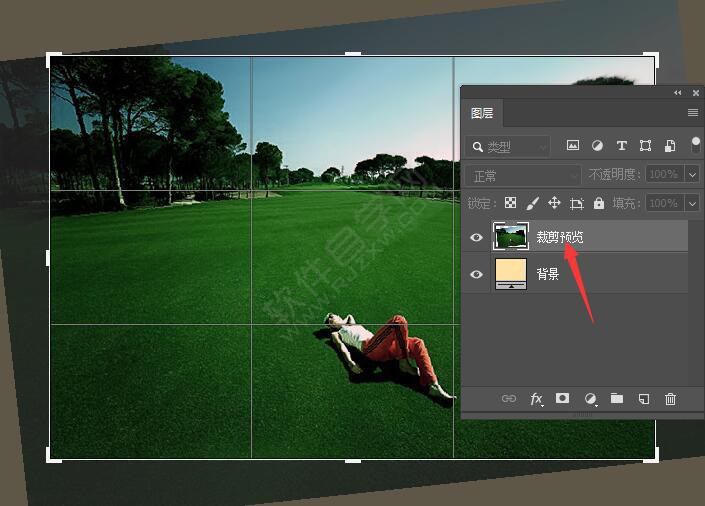Click the link layers icon
705x506 pixels.
509,399
